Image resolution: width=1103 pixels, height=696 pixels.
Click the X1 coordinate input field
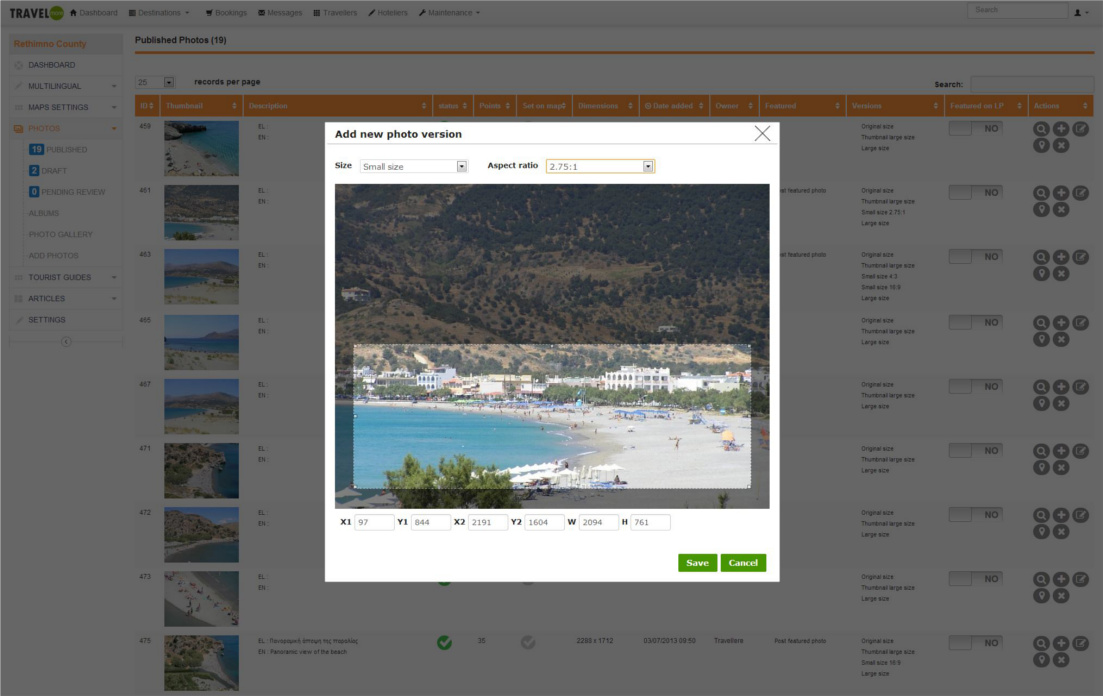(374, 522)
